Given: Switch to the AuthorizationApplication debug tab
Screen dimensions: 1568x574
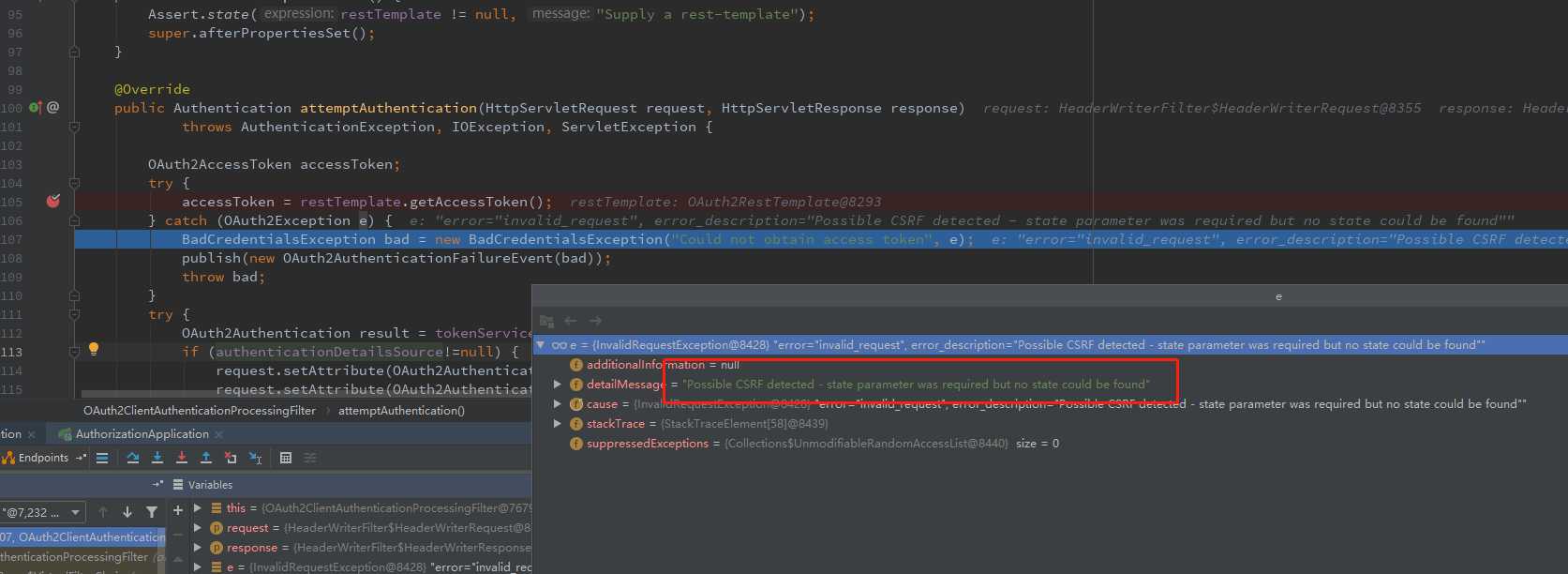Looking at the screenshot, I should tap(142, 434).
